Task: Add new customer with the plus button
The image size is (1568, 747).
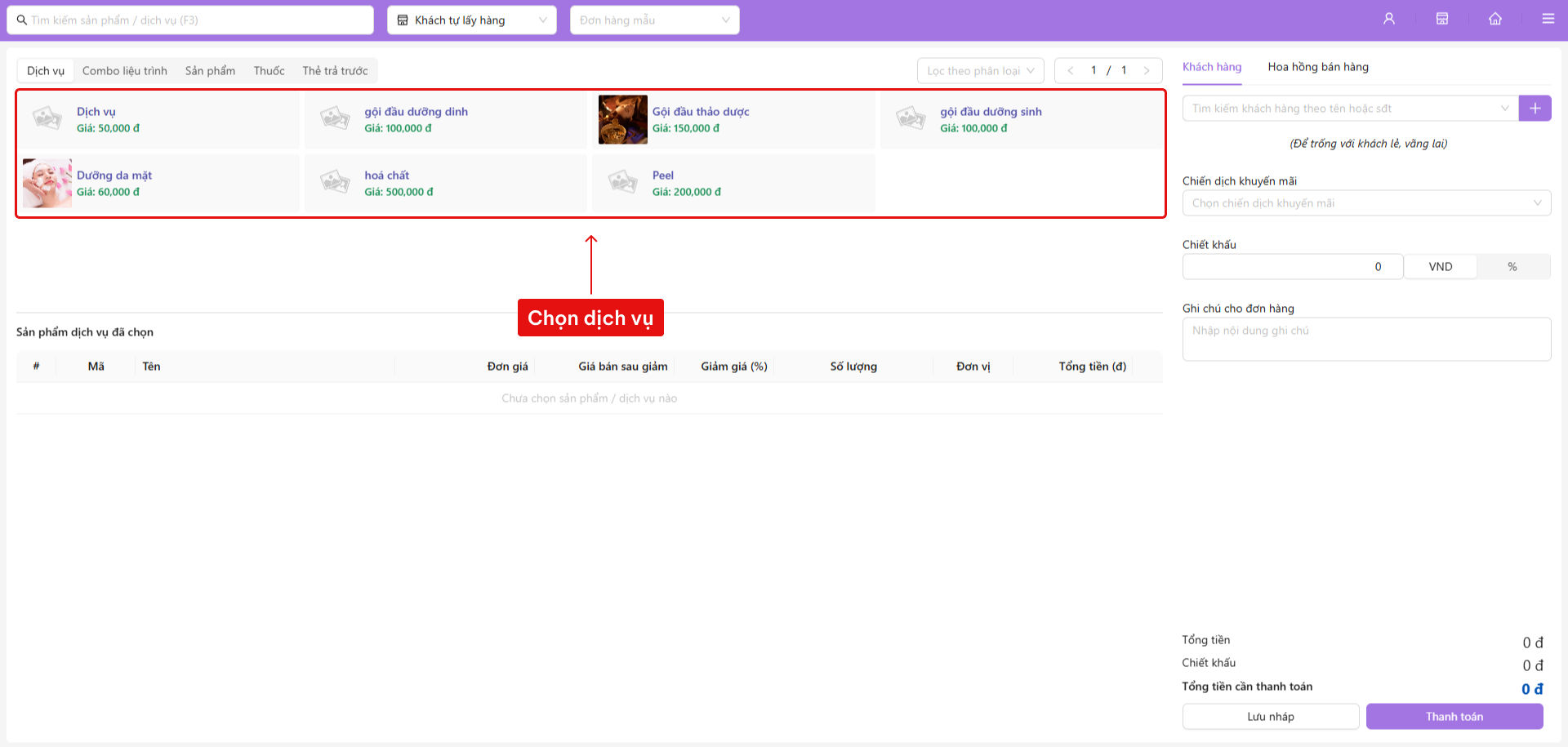Action: [1535, 108]
